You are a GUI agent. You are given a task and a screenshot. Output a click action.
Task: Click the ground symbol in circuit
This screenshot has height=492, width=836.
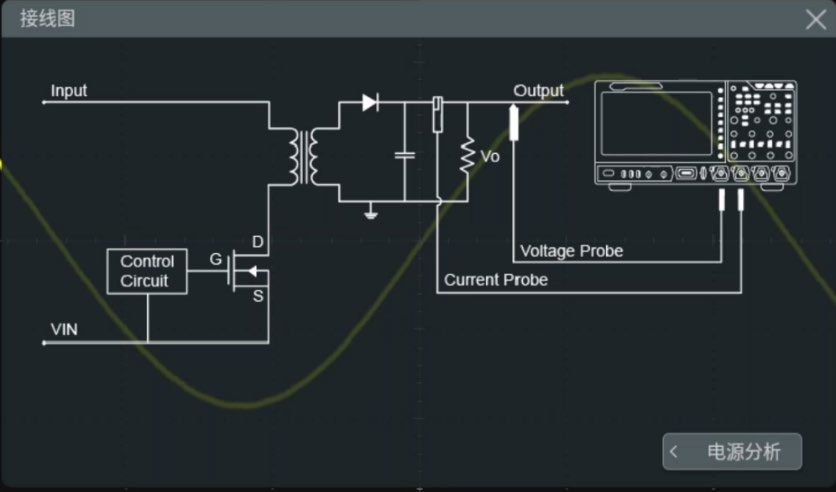click(x=371, y=212)
